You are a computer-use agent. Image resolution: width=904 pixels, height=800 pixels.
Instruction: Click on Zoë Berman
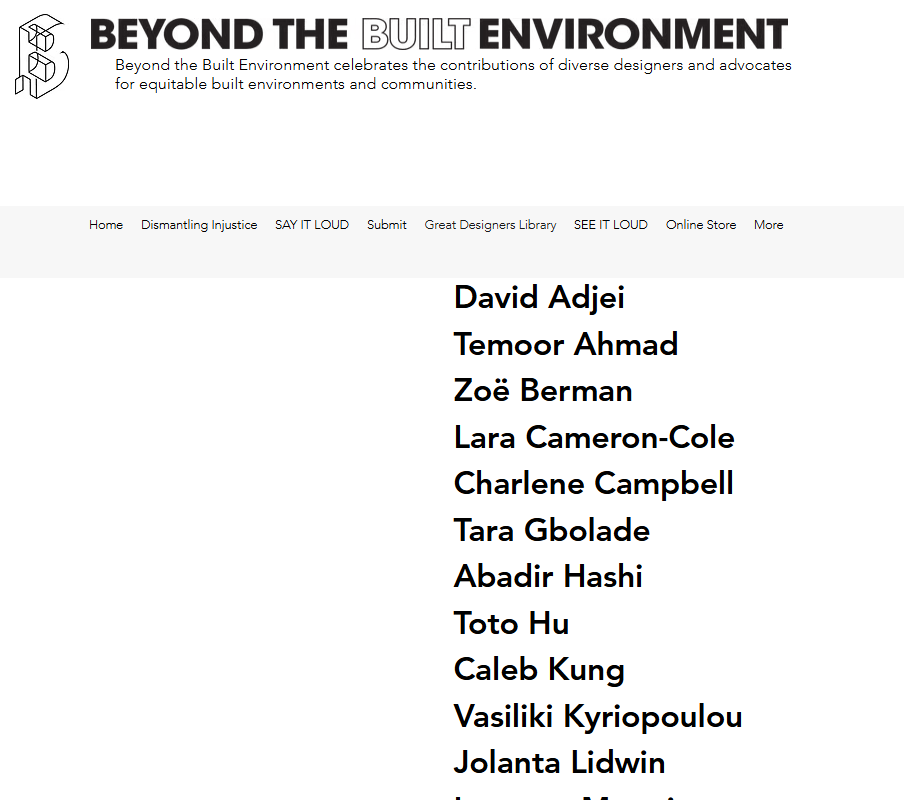(543, 391)
